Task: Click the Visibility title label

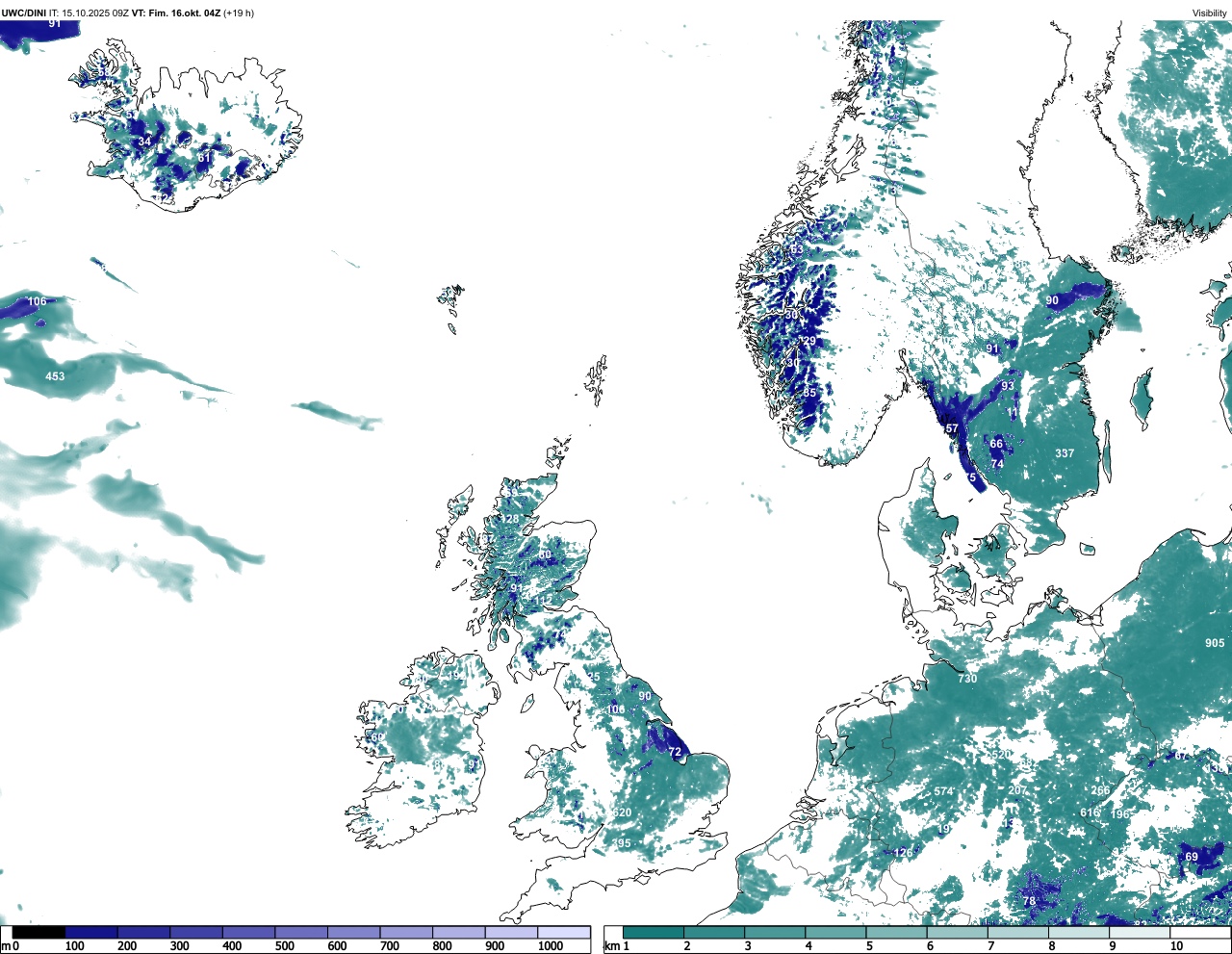Action: click(x=1209, y=13)
